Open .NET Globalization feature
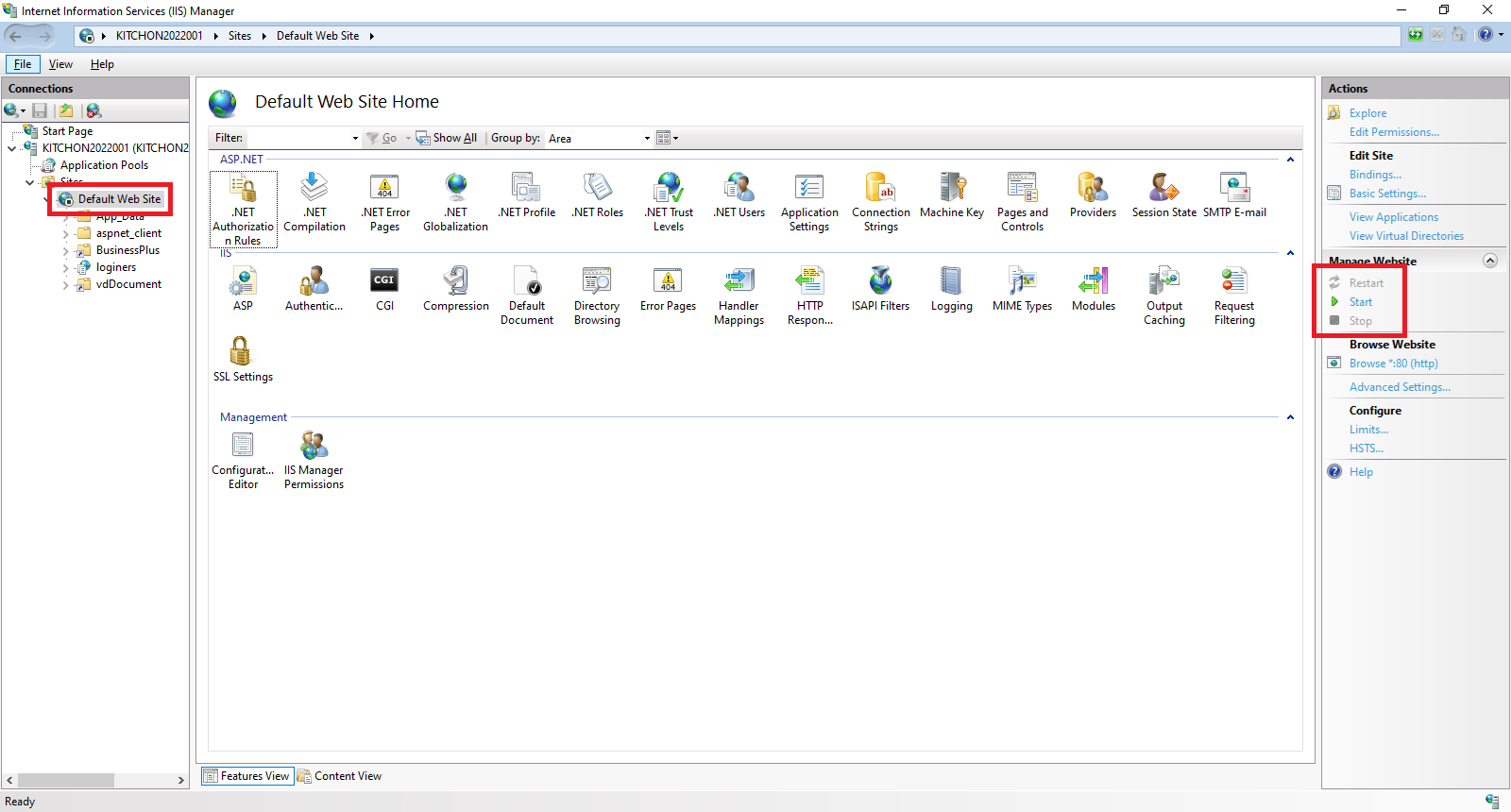This screenshot has height=812, width=1511. [456, 202]
